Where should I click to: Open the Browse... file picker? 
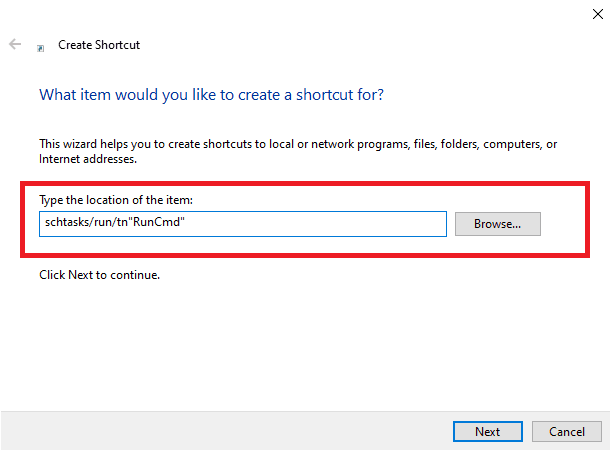(497, 224)
